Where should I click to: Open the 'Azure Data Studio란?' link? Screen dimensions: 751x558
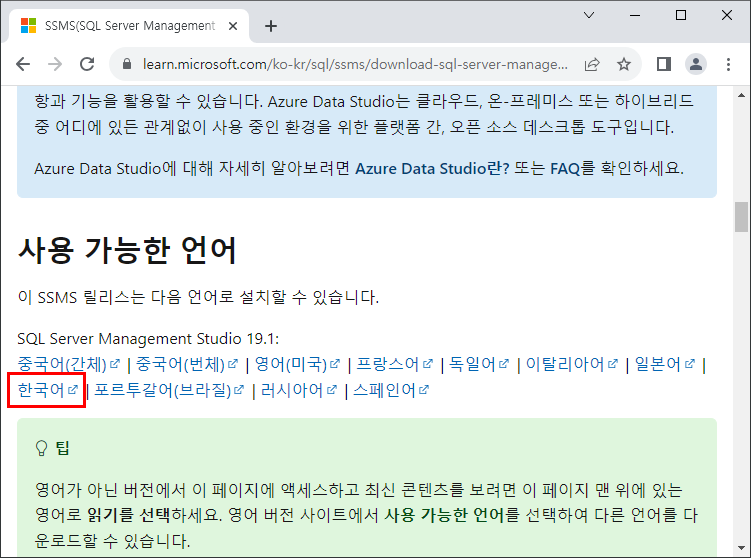[432, 169]
